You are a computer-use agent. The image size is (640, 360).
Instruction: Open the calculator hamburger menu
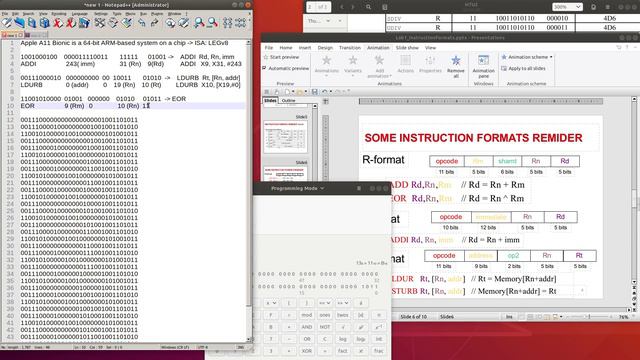[x=359, y=188]
